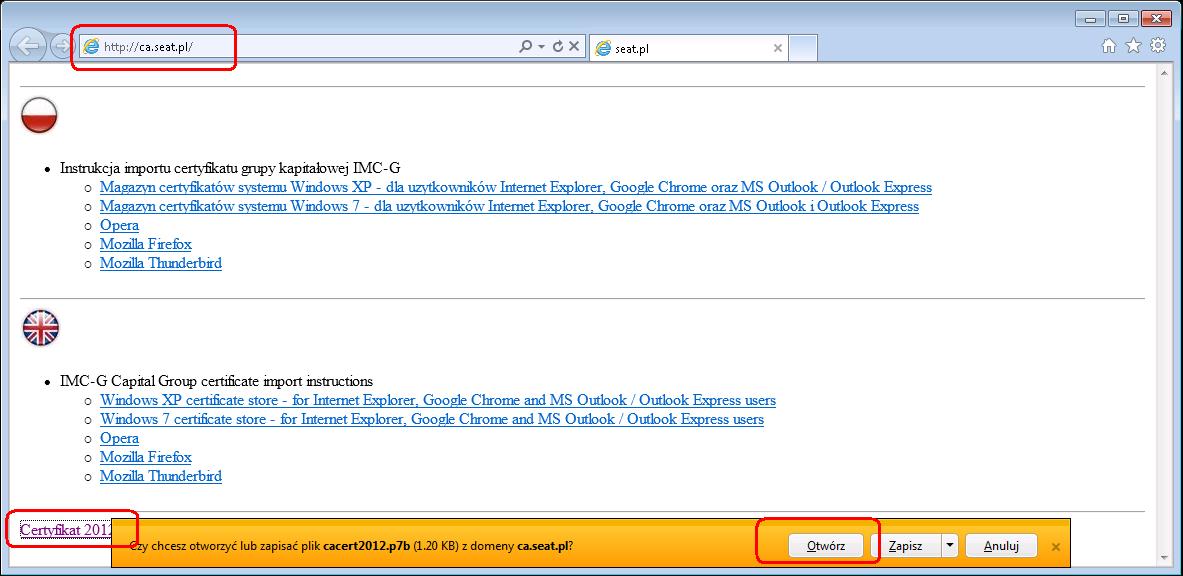
Task: Click the magnifier search icon in address bar
Action: click(x=525, y=47)
